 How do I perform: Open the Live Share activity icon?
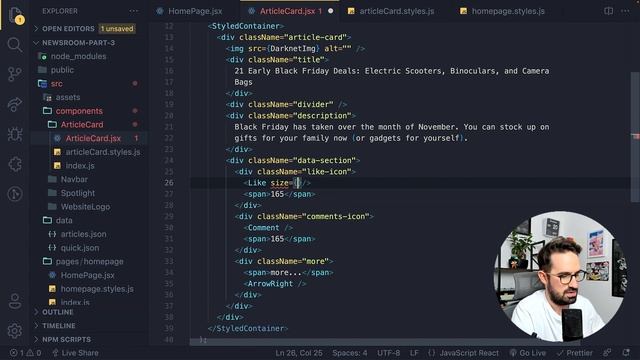coord(15,104)
